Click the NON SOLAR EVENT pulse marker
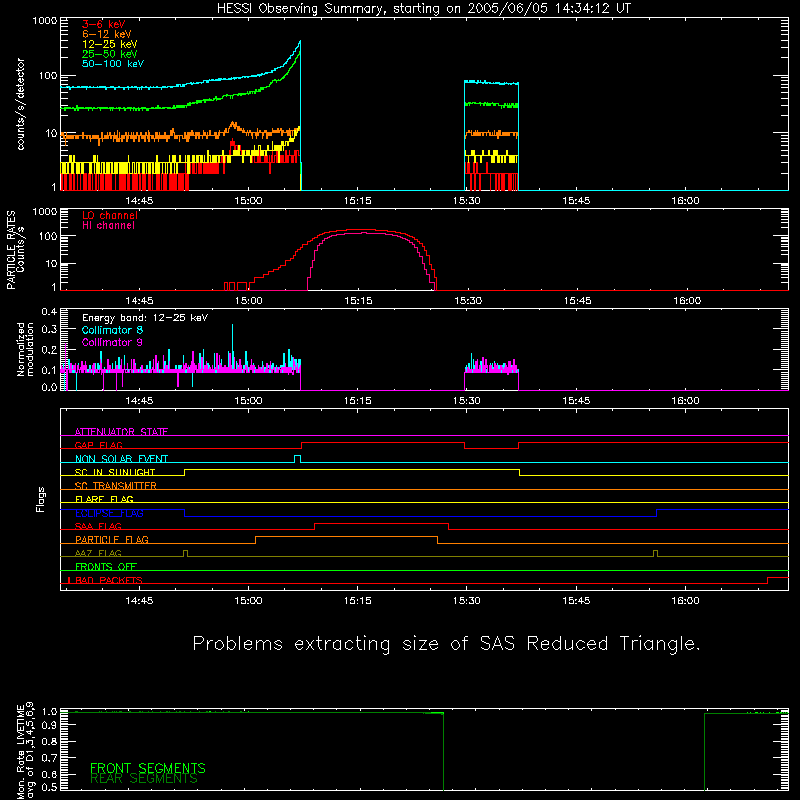 297,459
